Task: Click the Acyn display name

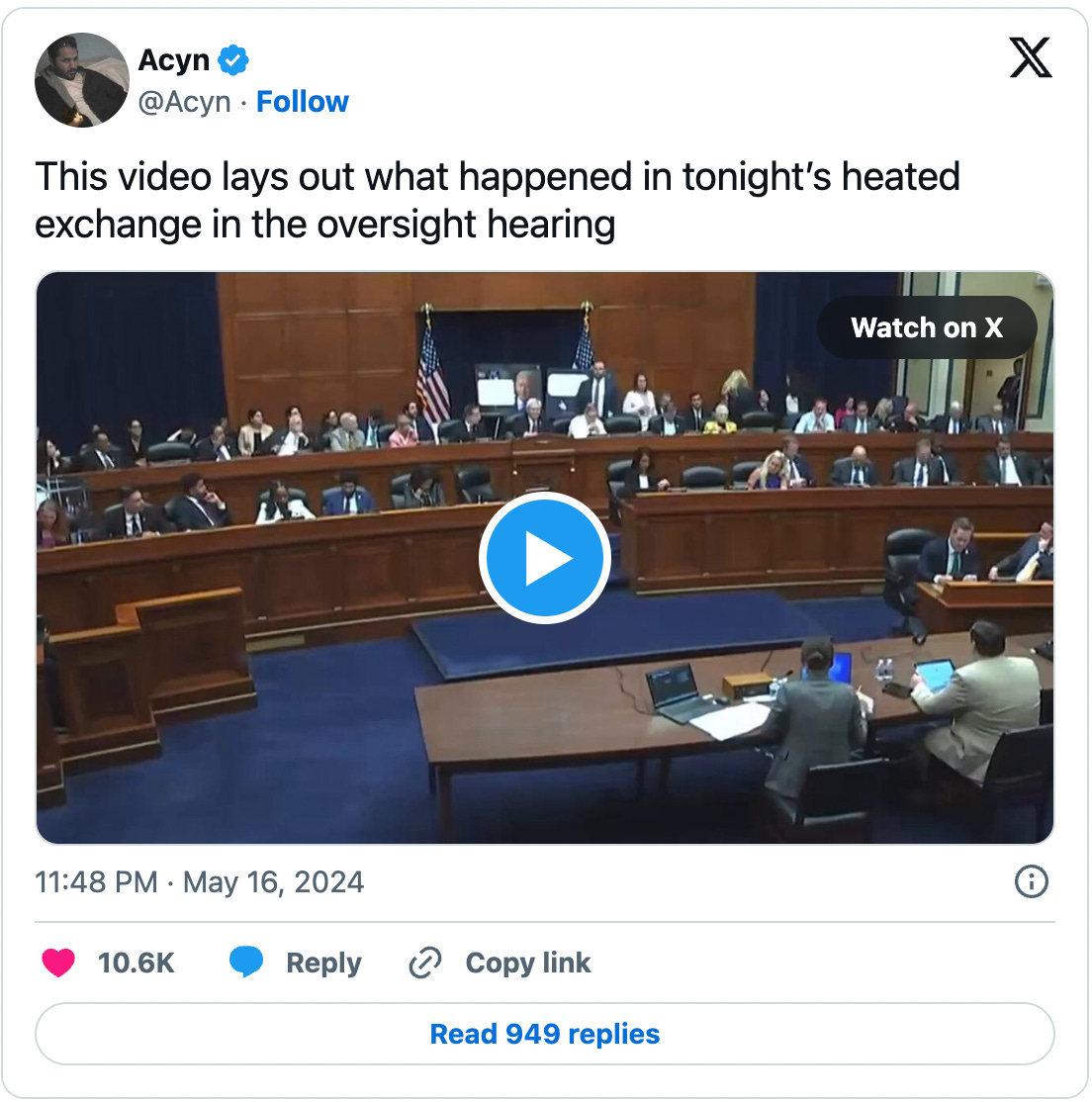Action: click(173, 60)
